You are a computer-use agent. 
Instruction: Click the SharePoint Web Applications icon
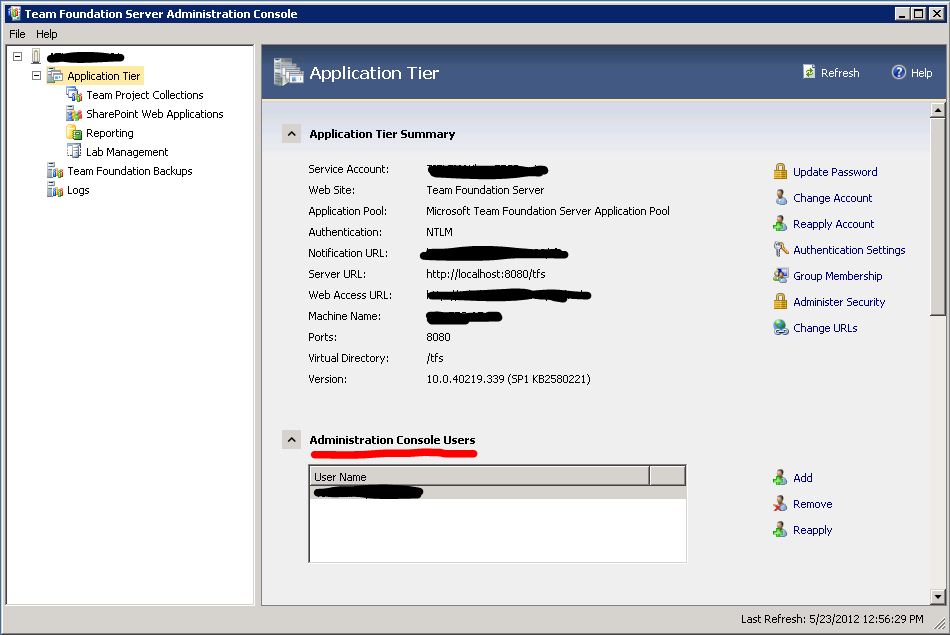point(74,113)
